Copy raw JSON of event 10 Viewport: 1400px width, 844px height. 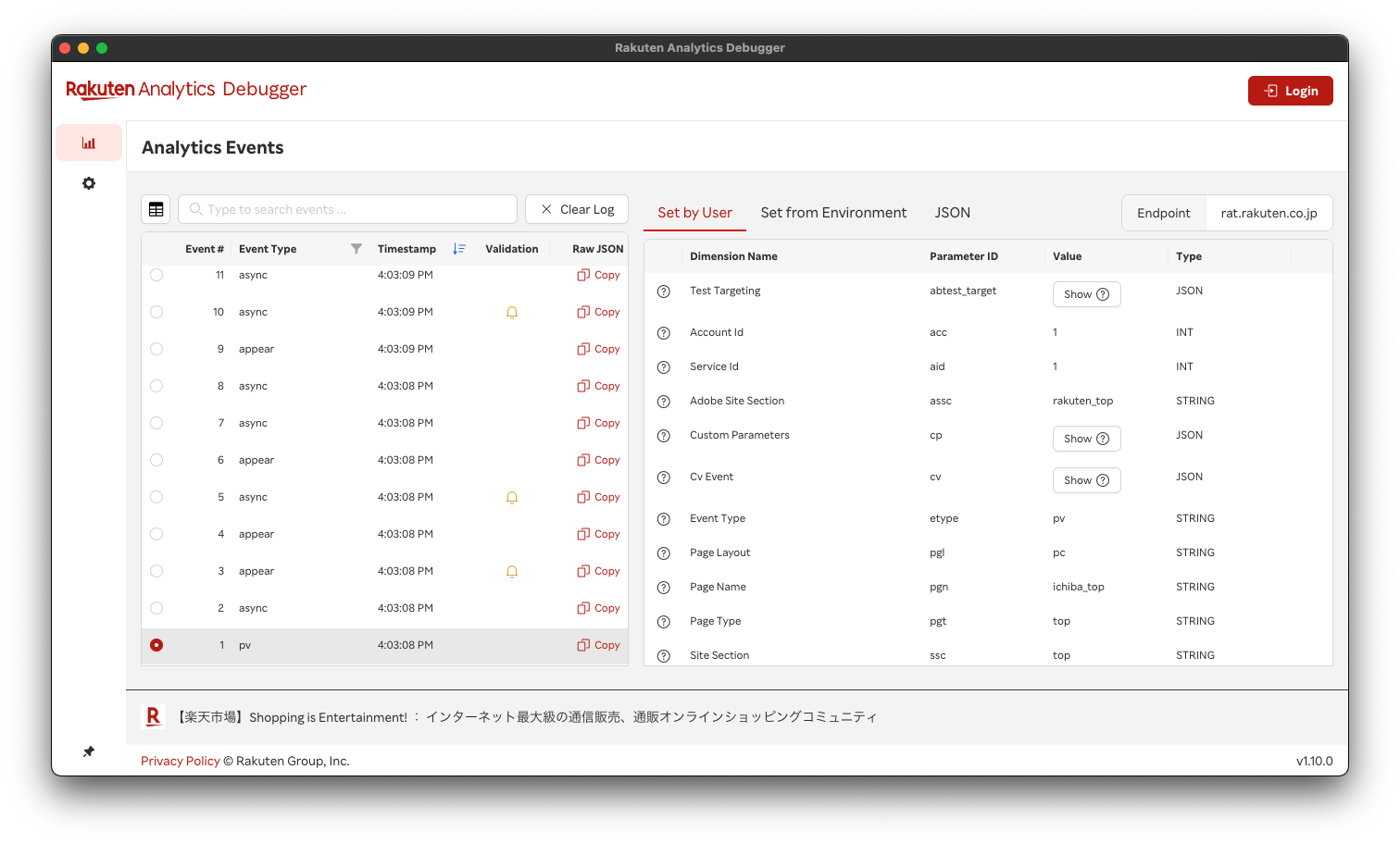598,312
